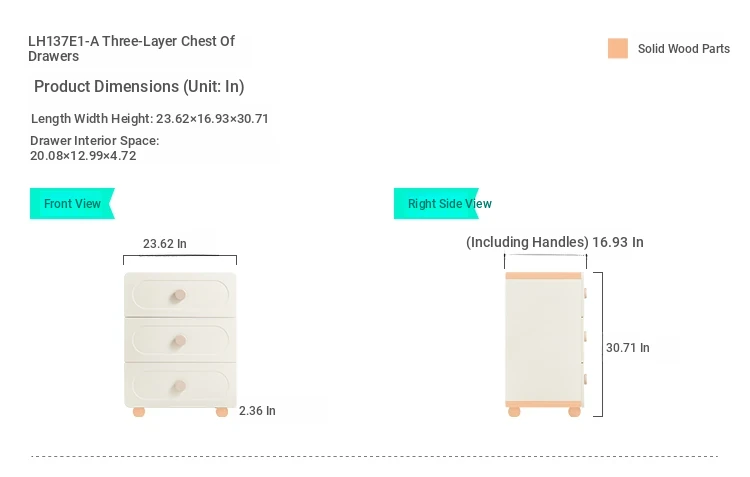Click the wooden top panel in side view
The height and width of the screenshot is (477, 750).
[x=543, y=276]
